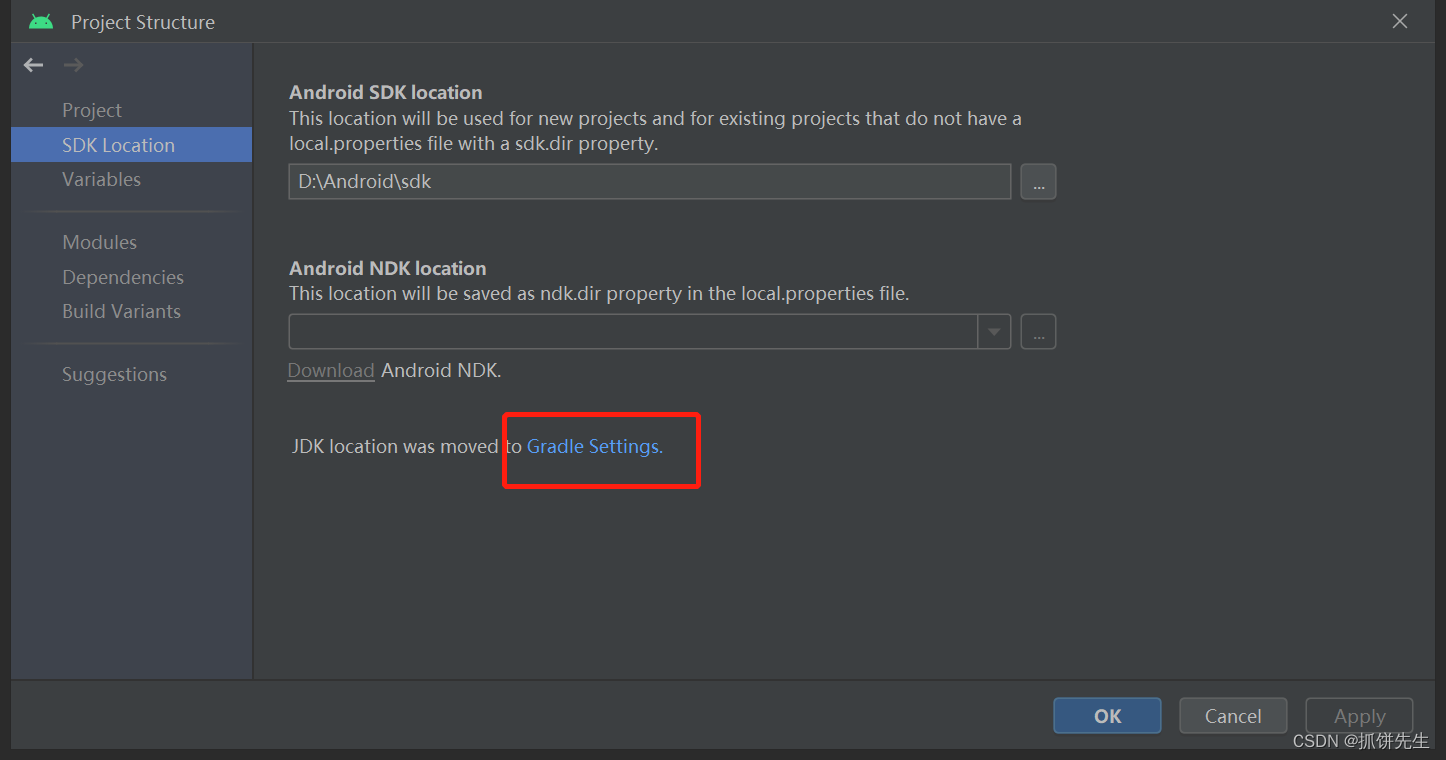The width and height of the screenshot is (1446, 760).
Task: Close the Project Structure dialog
Action: [1399, 20]
